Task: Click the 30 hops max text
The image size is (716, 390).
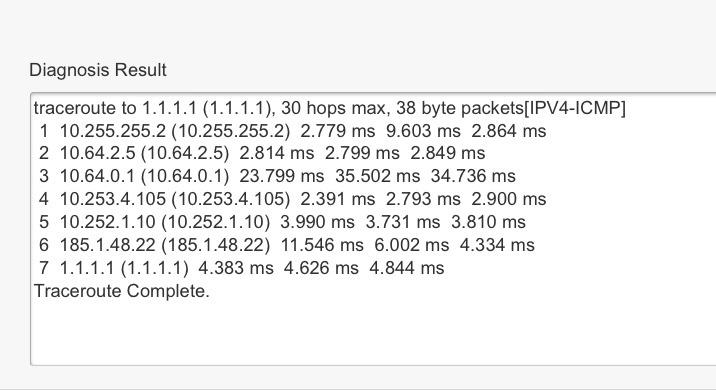Action: pyautogui.click(x=333, y=108)
